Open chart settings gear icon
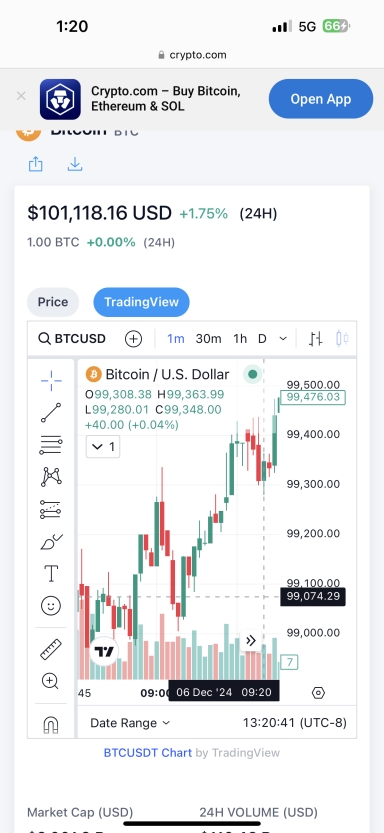Image resolution: width=384 pixels, height=833 pixels. point(318,693)
